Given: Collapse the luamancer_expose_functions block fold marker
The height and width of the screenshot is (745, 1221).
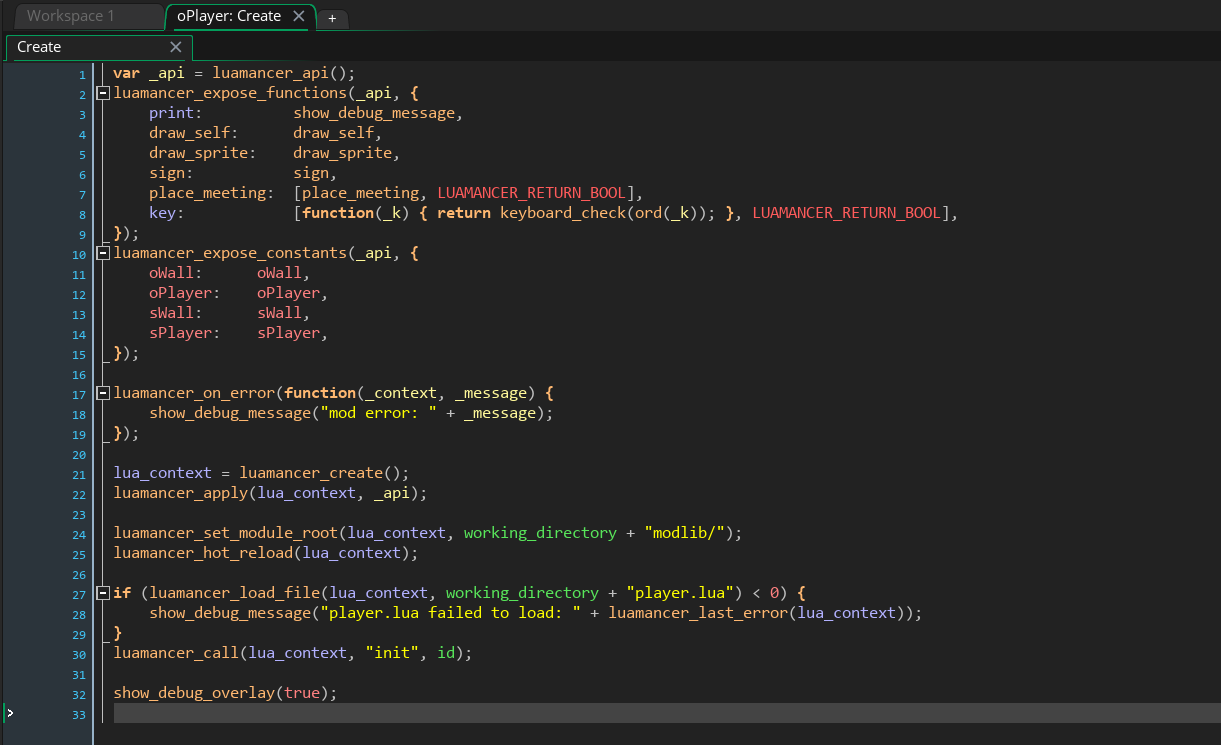Looking at the screenshot, I should coord(102,93).
